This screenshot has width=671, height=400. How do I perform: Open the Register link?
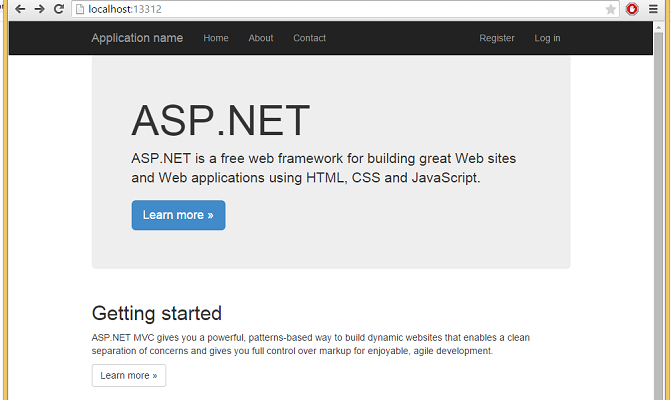[x=497, y=38]
